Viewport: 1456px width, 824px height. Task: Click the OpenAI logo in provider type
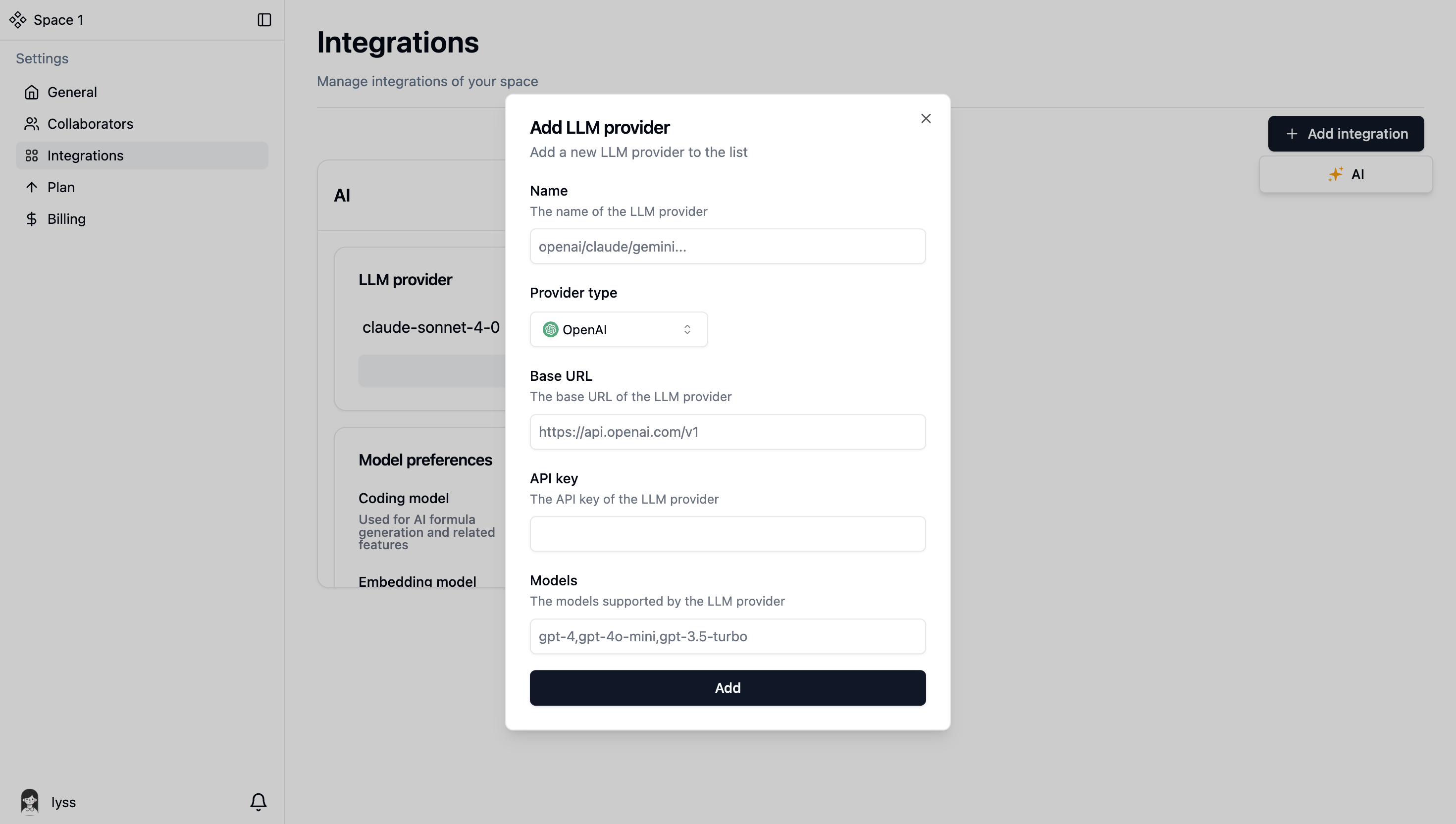pos(550,329)
